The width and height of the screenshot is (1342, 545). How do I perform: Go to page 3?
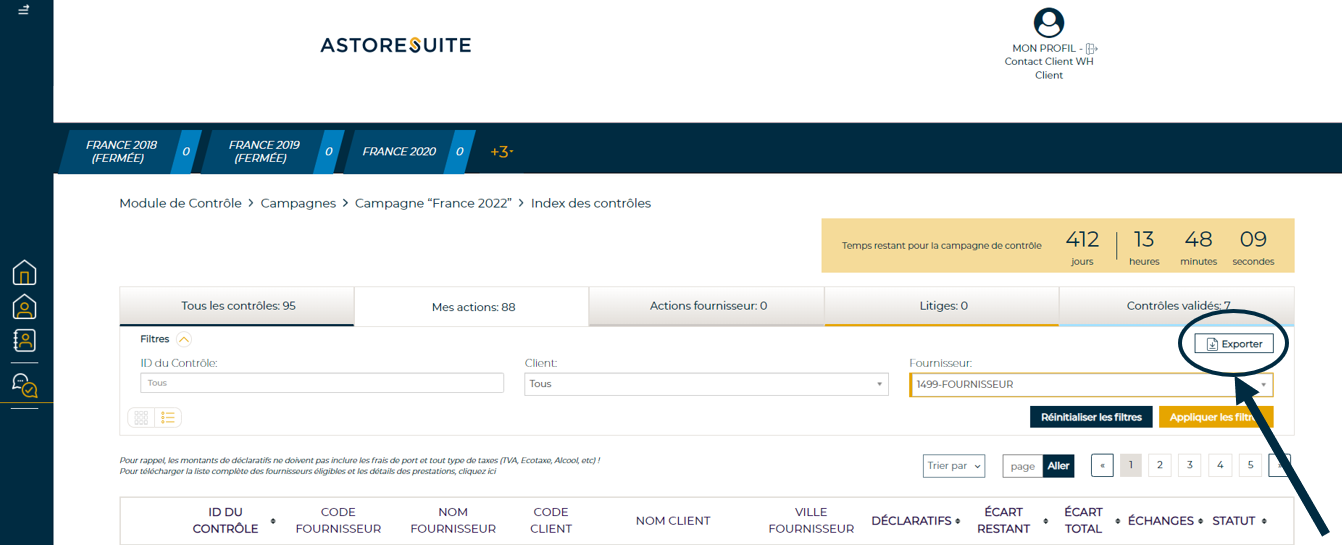1189,465
